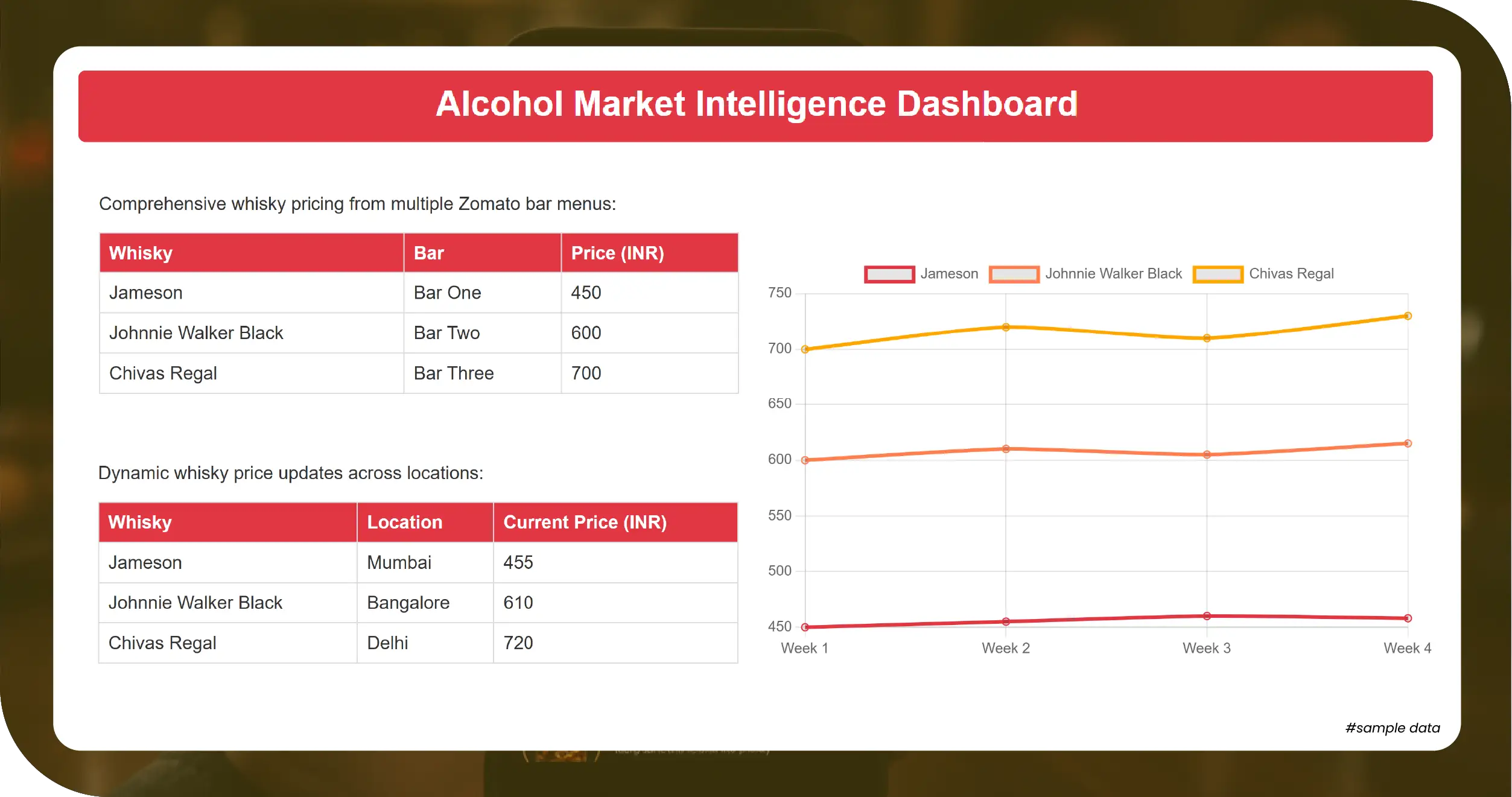Click the Week 3 axis label

tap(1206, 648)
